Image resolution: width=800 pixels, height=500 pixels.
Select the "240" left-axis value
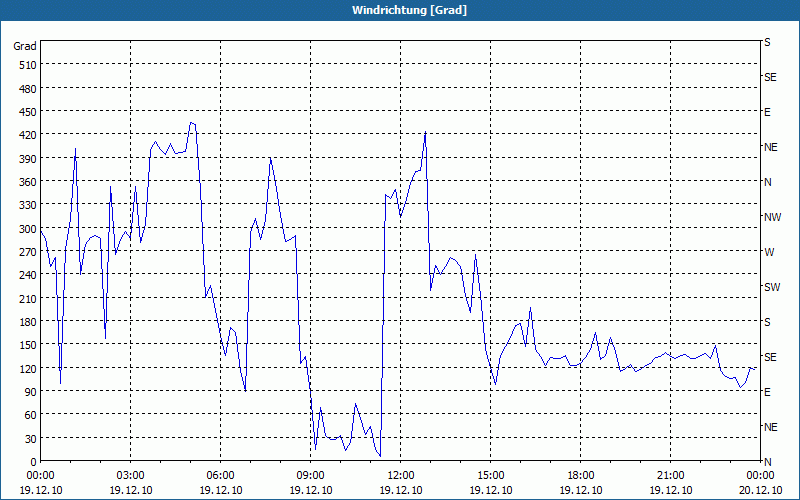tap(28, 275)
